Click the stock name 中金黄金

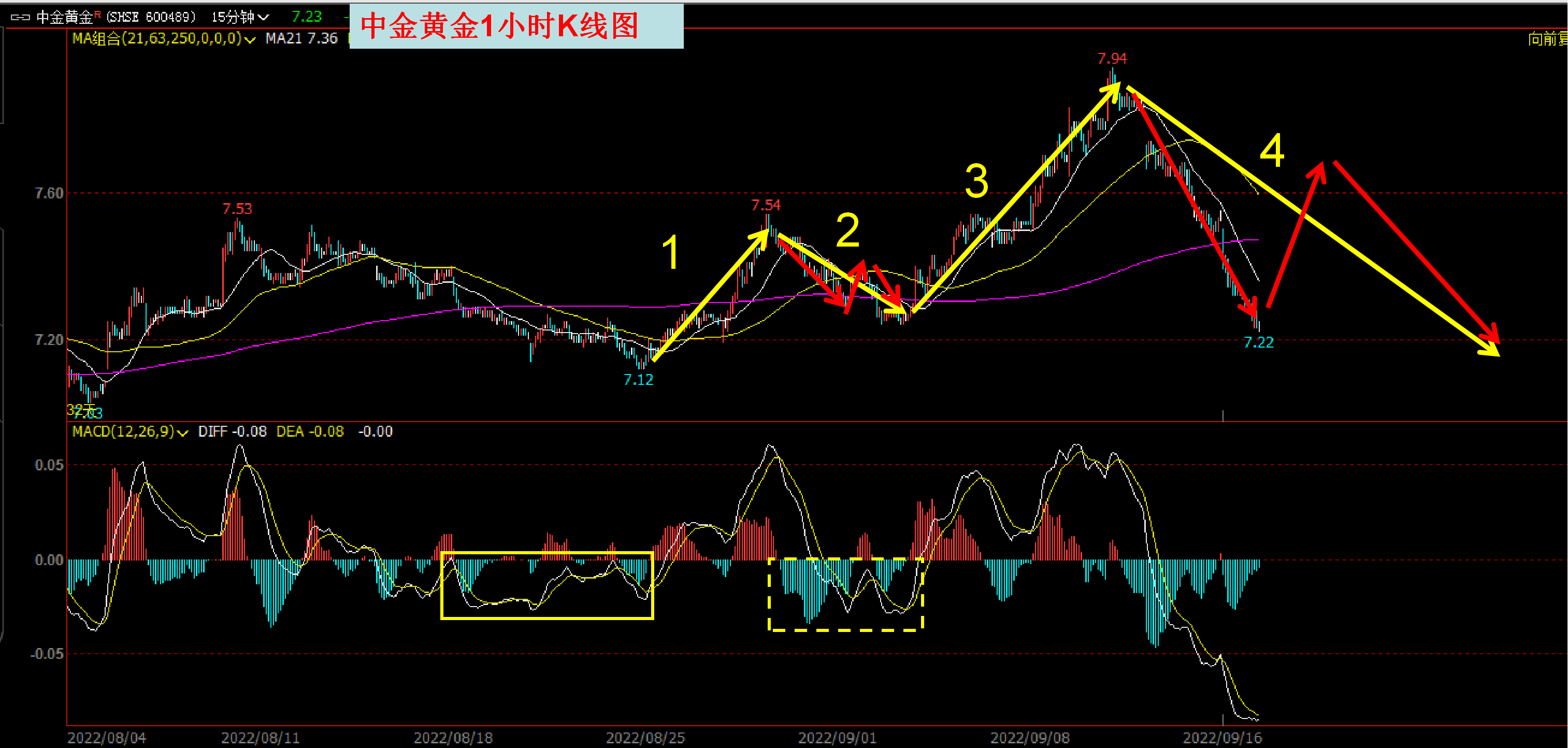click(65, 17)
